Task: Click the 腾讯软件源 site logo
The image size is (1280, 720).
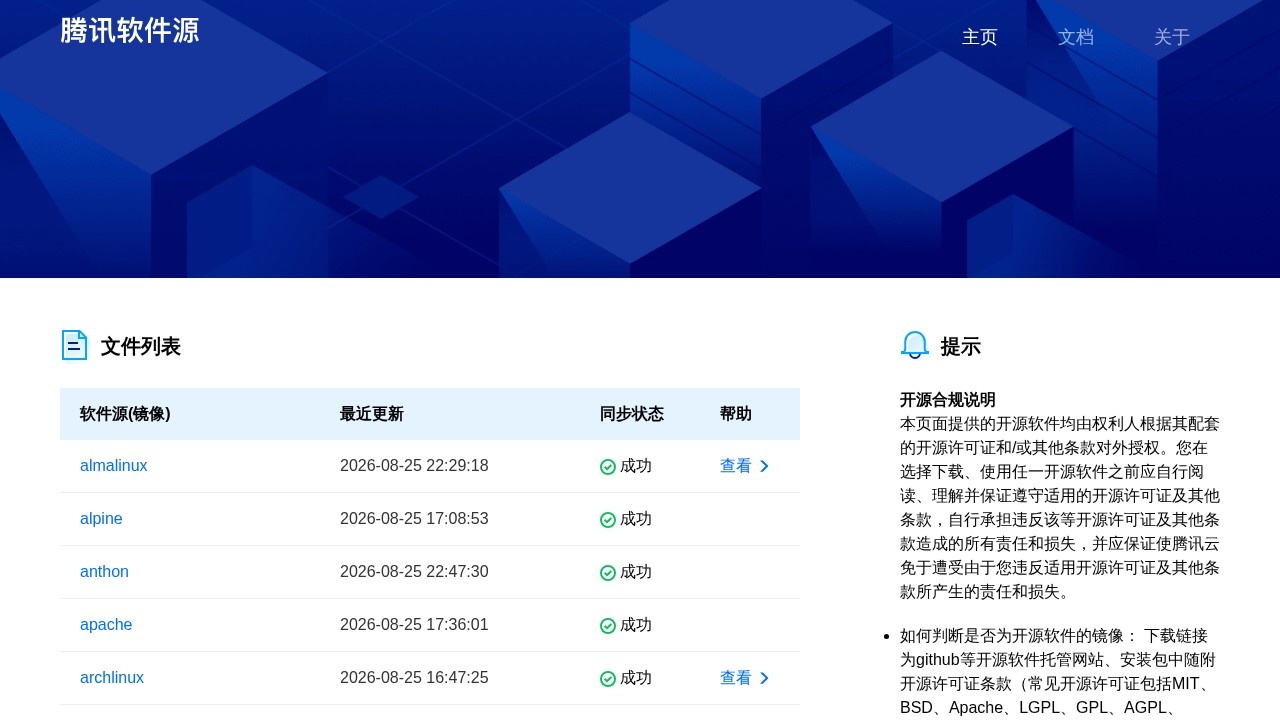Action: 130,31
